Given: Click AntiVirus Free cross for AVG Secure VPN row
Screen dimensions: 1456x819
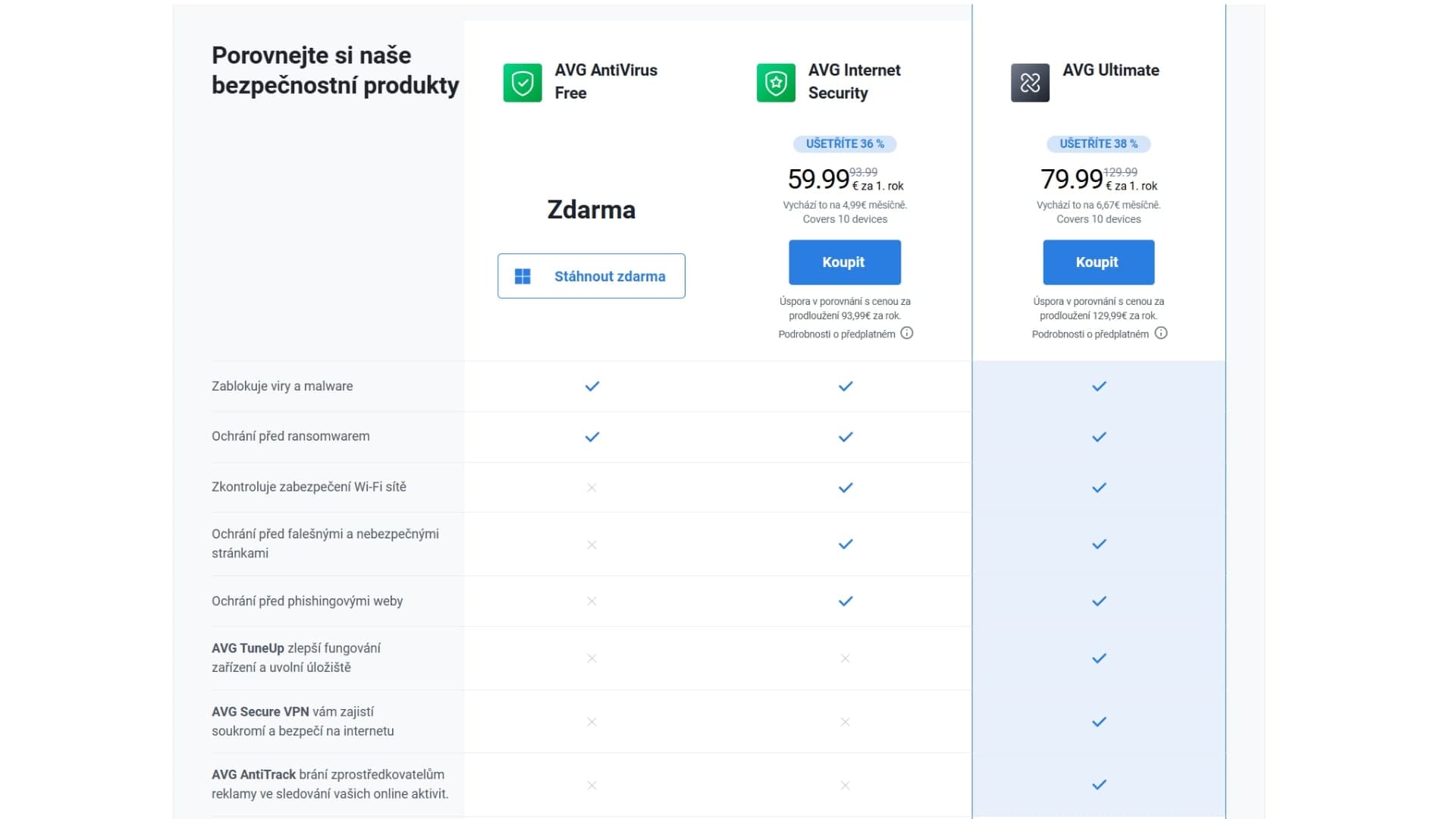Looking at the screenshot, I should point(592,722).
